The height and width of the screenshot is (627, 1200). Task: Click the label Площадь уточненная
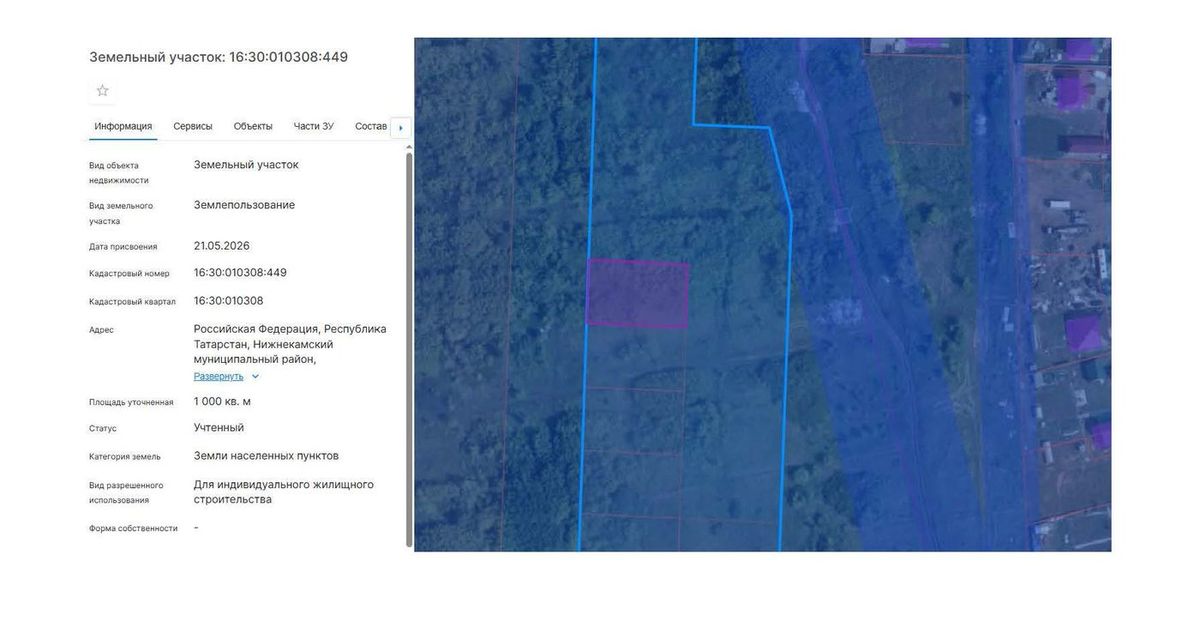[x=131, y=402]
